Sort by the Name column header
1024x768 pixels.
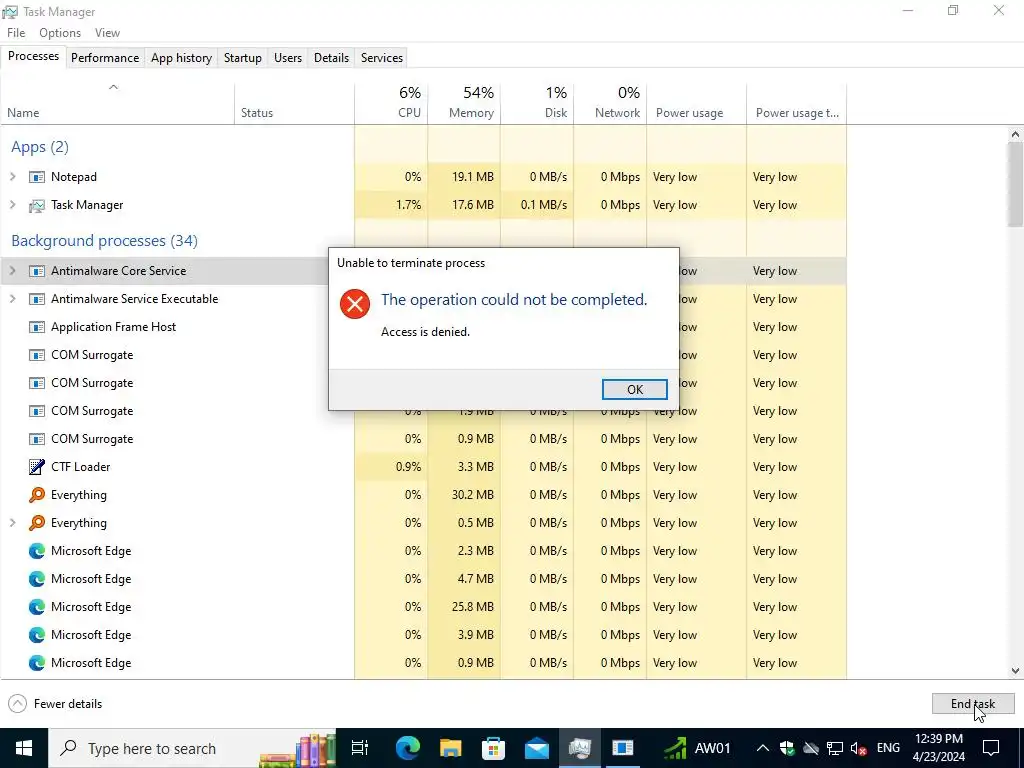(x=118, y=103)
